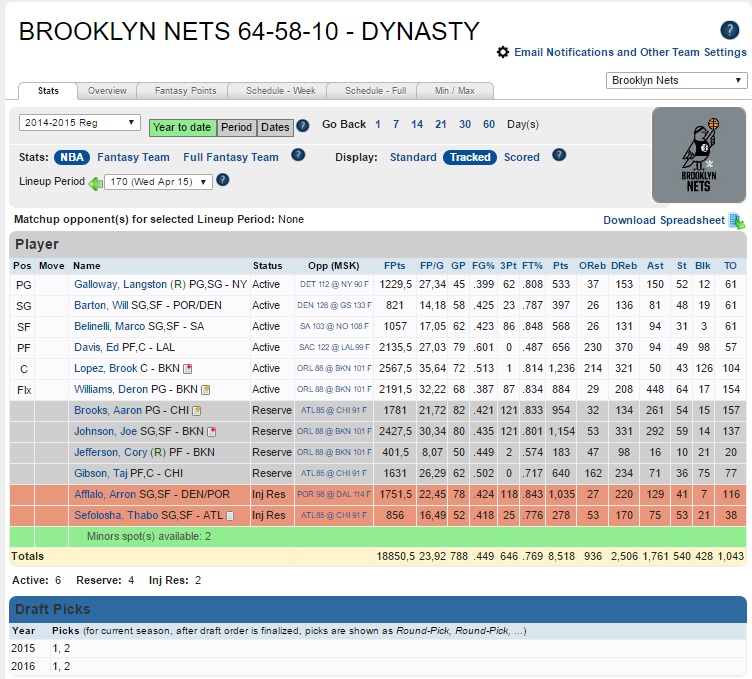Sort by OReb column header
Screen dimensions: 752x679
592,266
